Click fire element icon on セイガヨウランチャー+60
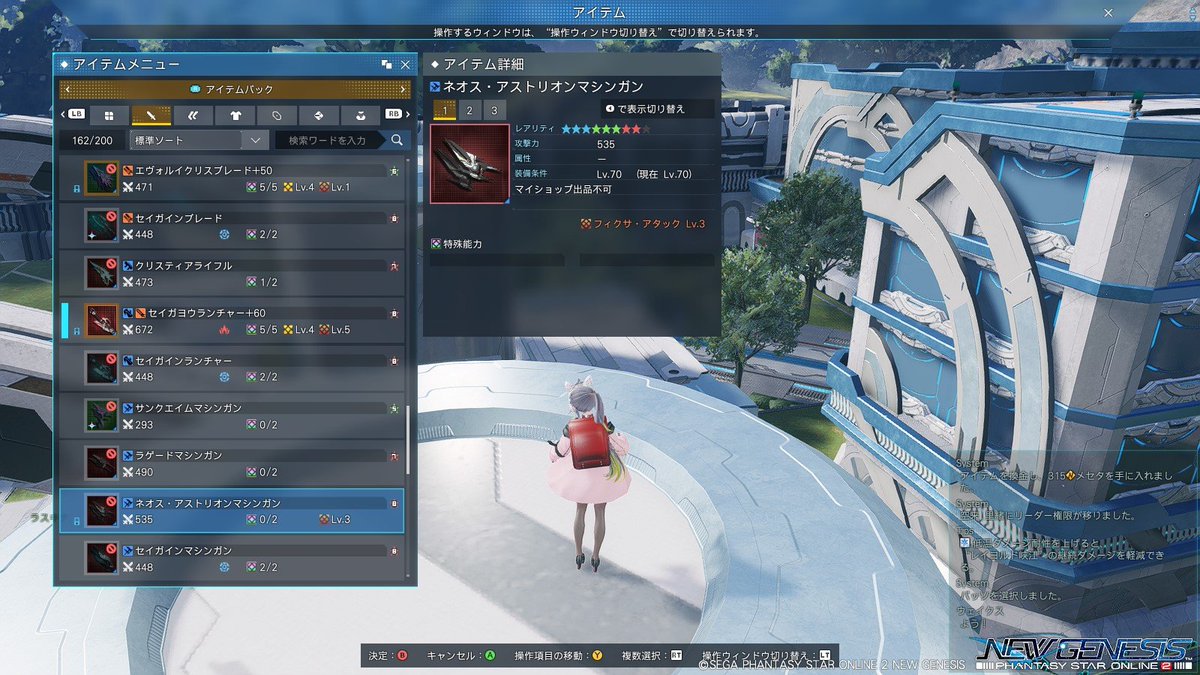 click(225, 329)
